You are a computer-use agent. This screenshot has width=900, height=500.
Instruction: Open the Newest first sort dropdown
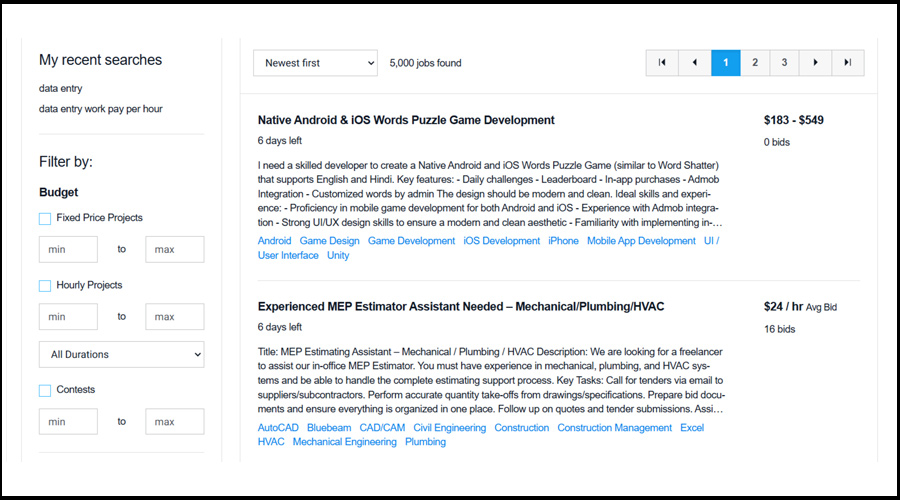coord(315,63)
